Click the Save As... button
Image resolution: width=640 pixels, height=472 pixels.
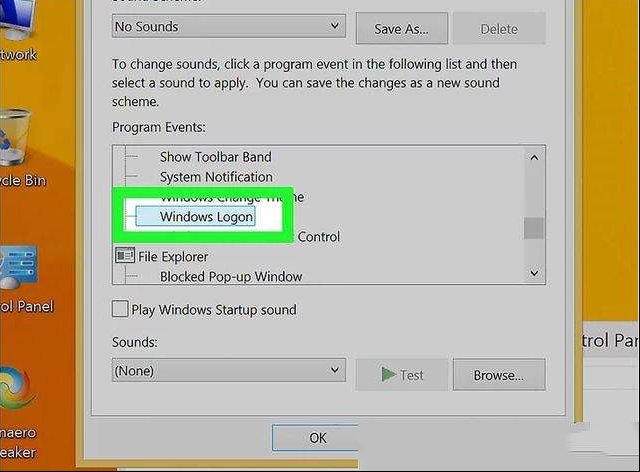tap(402, 29)
